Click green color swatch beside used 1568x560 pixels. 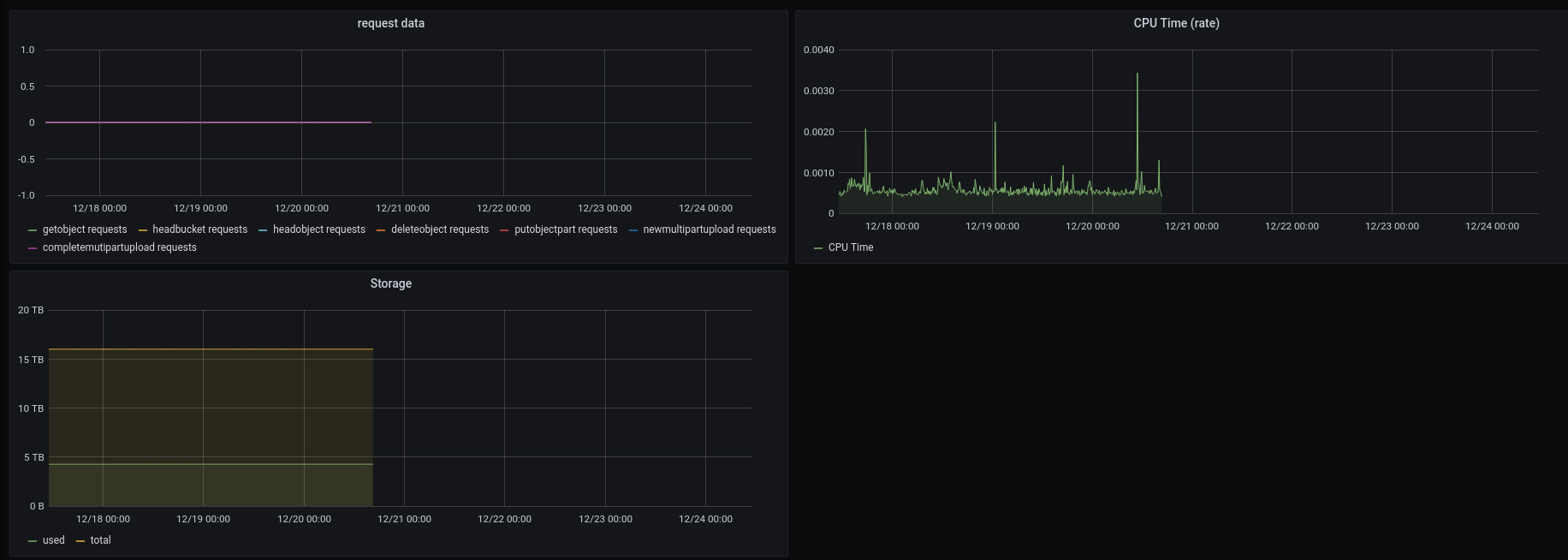click(33, 541)
